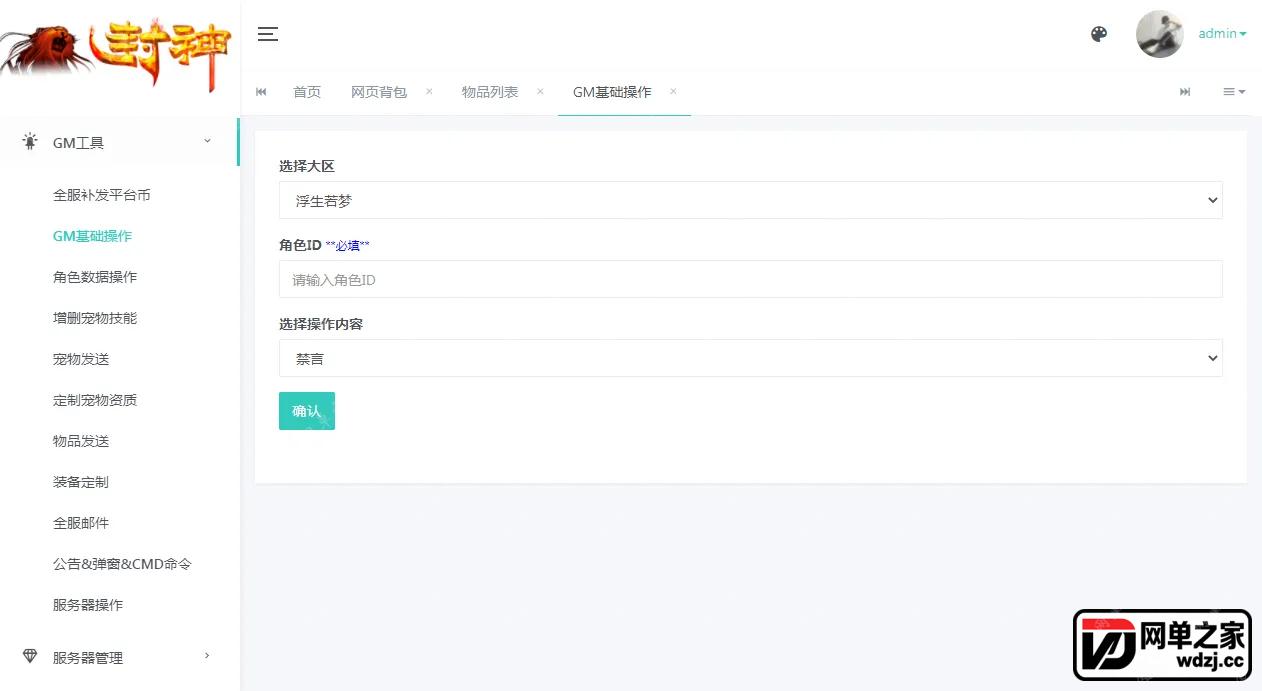Open 宠物发送 in sidebar
The width and height of the screenshot is (1262, 691).
pos(81,359)
